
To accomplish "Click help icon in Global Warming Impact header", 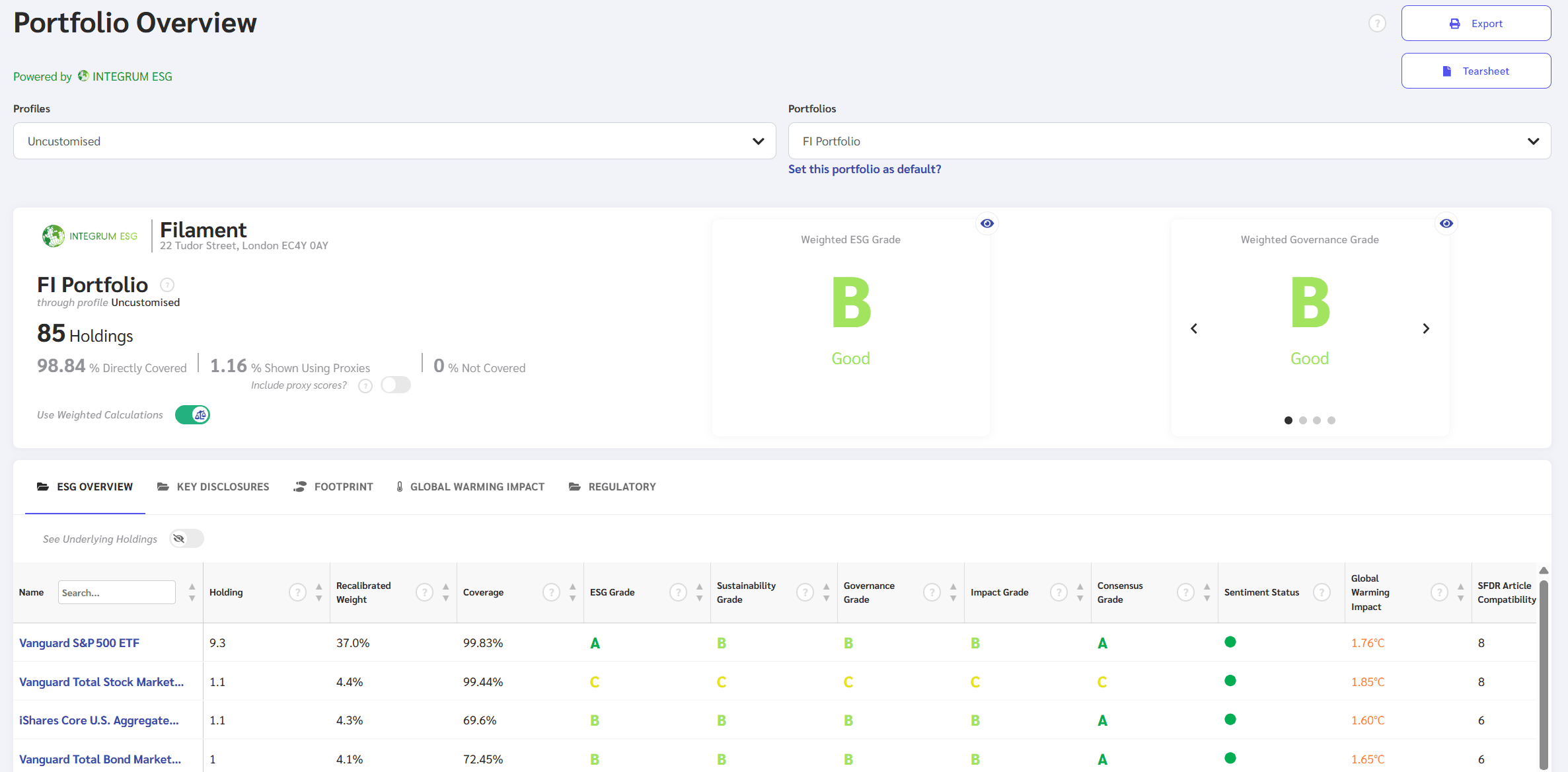I will (1439, 592).
